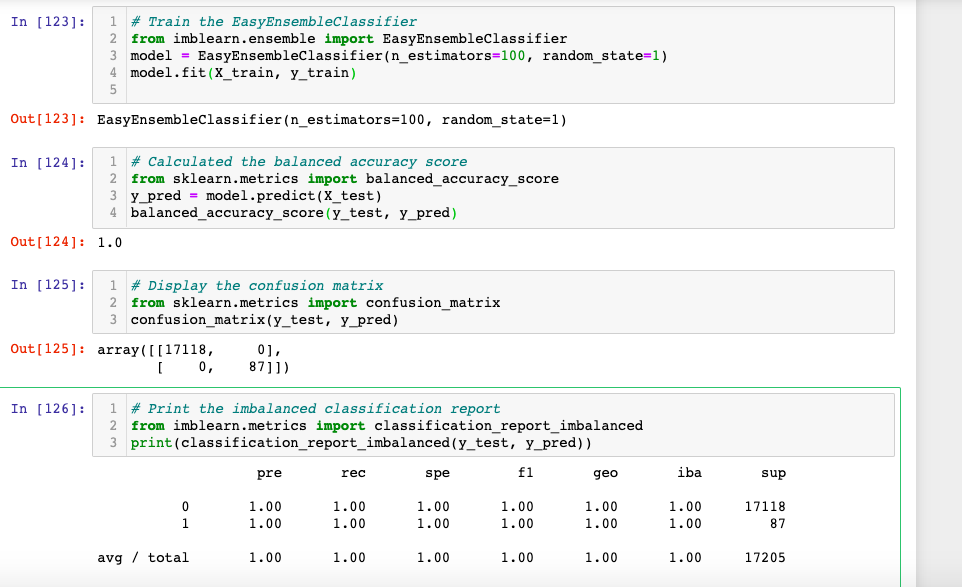This screenshot has width=962, height=587.
Task: Click empty line 5 of cell 123
Action: 509,90
